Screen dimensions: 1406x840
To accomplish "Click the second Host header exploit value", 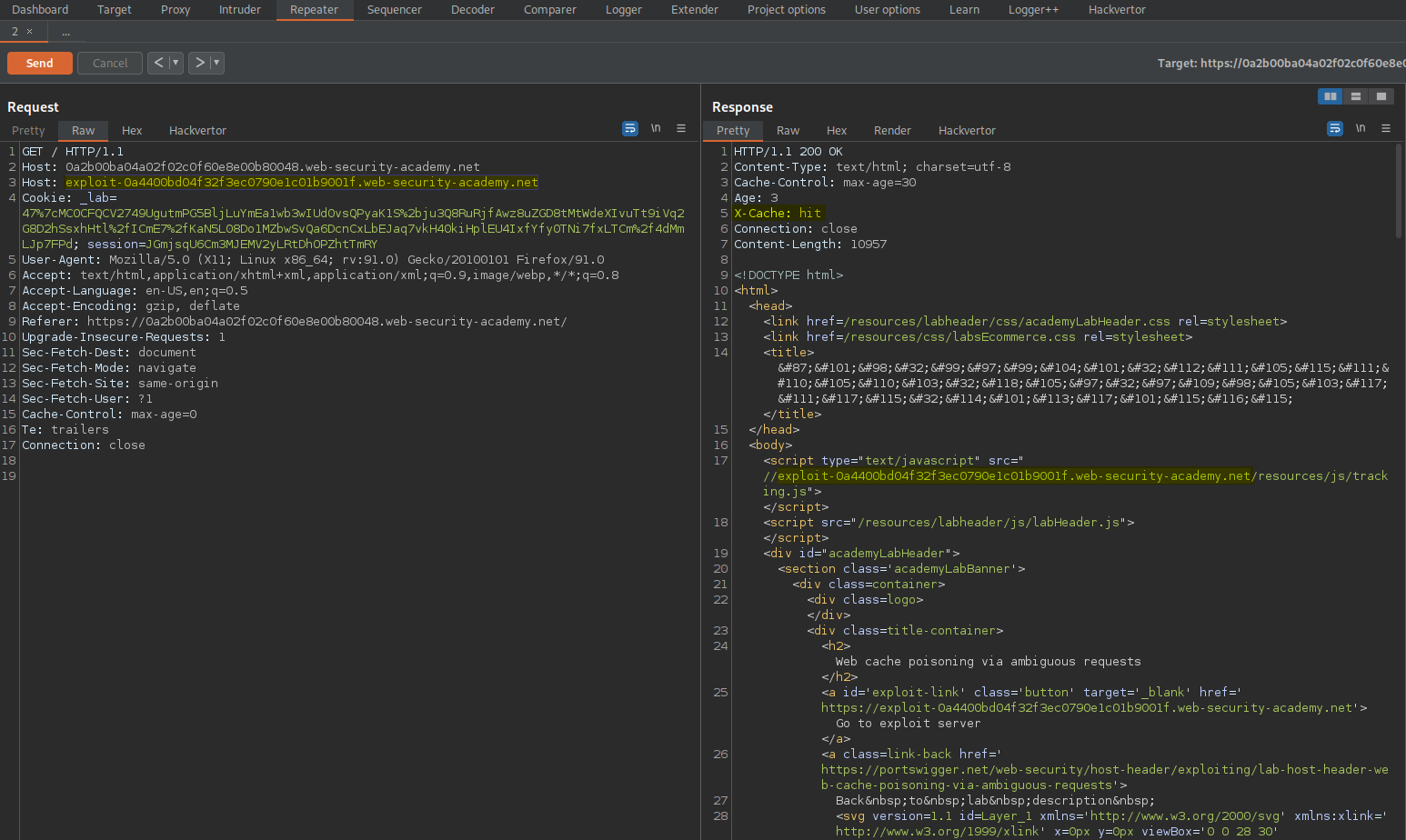I will tap(302, 182).
